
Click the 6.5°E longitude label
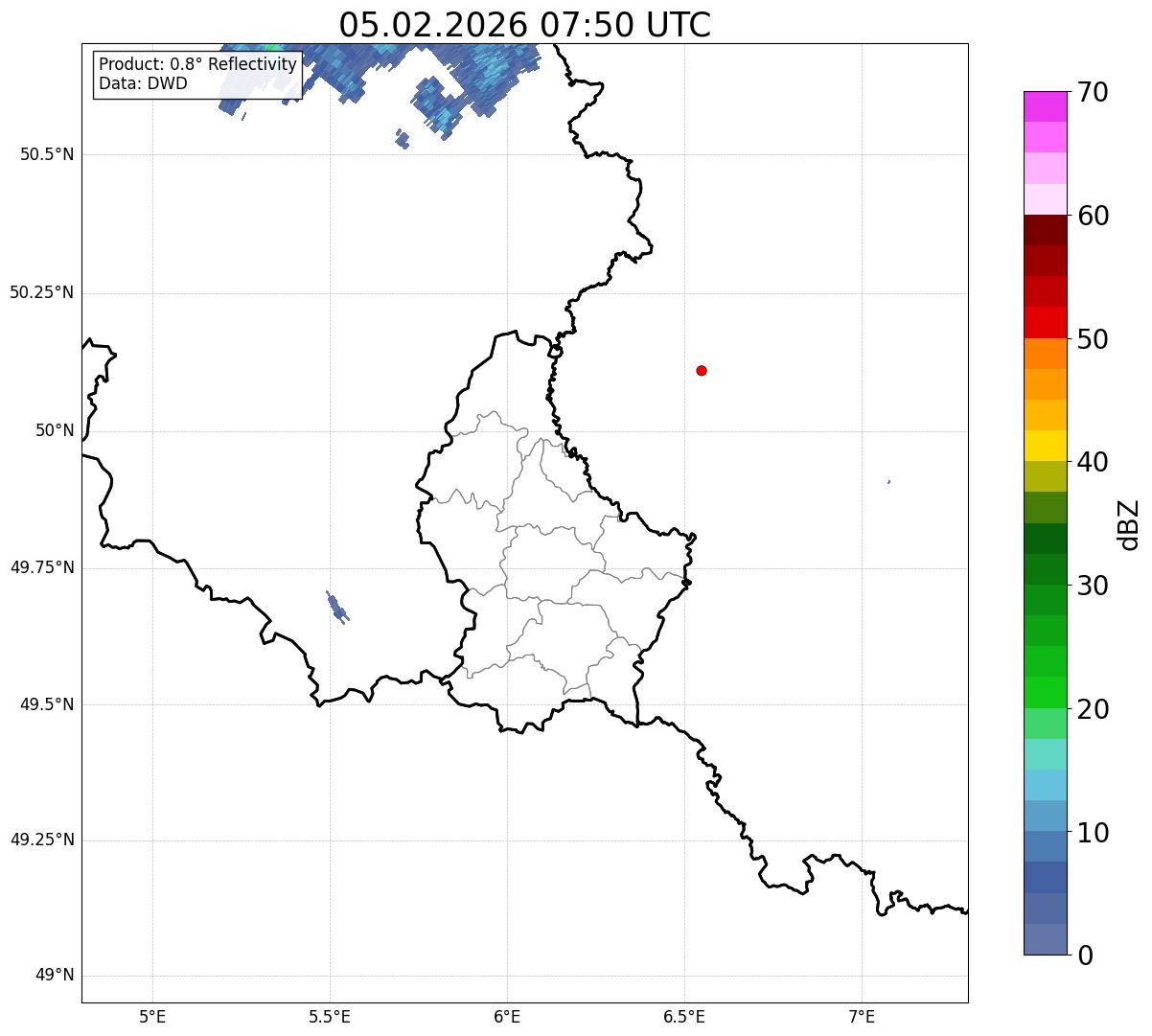click(x=684, y=1016)
